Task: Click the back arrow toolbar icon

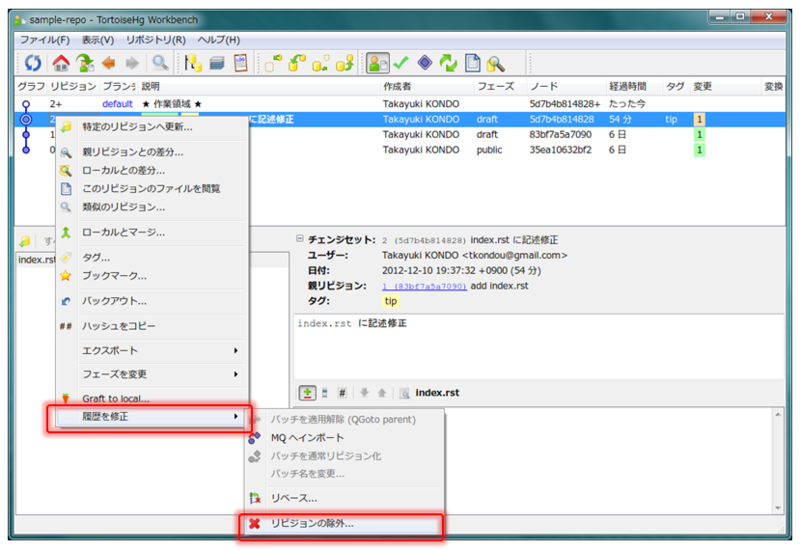Action: [108, 63]
